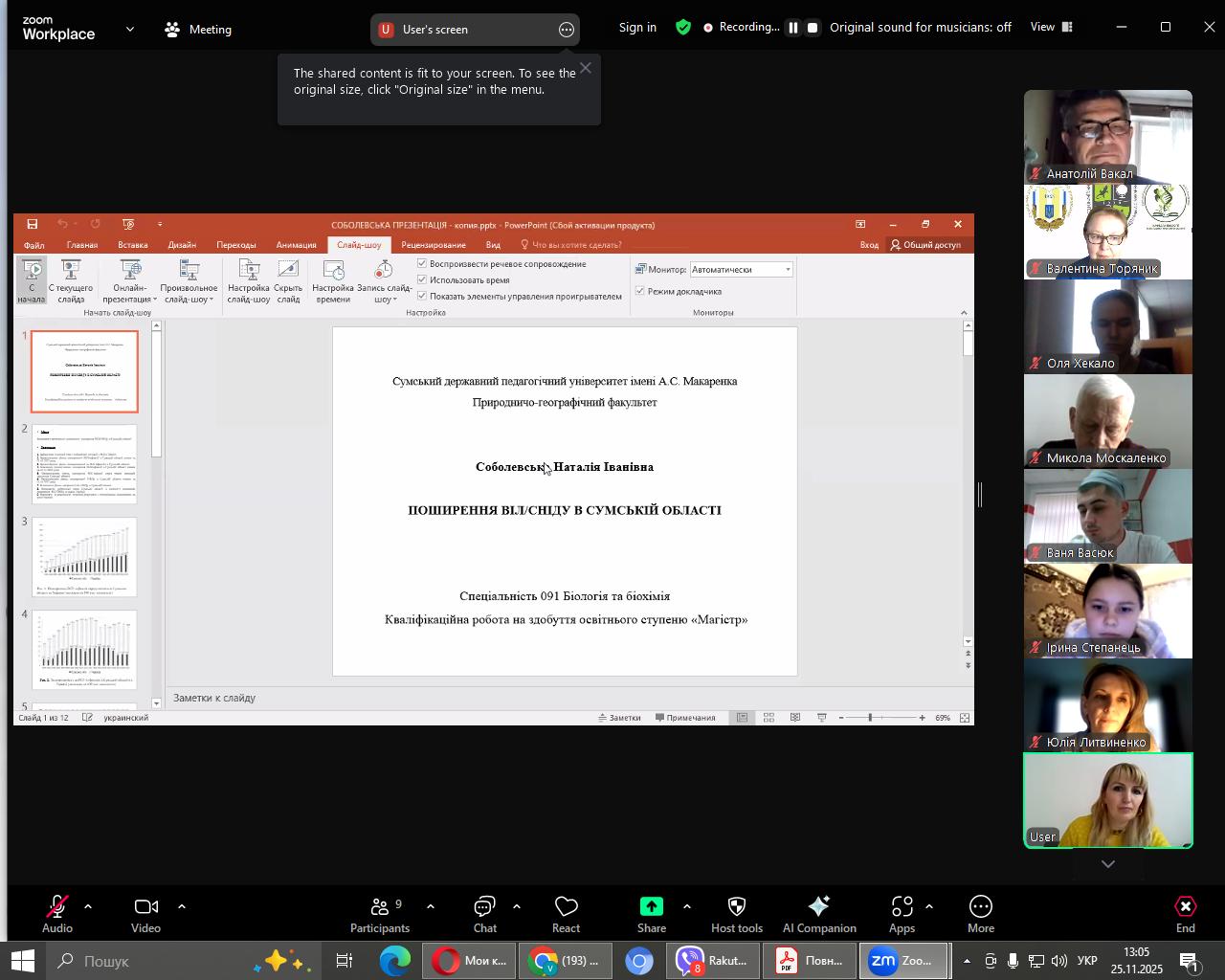End the meeting
This screenshot has height=980, width=1225.
point(1185,913)
